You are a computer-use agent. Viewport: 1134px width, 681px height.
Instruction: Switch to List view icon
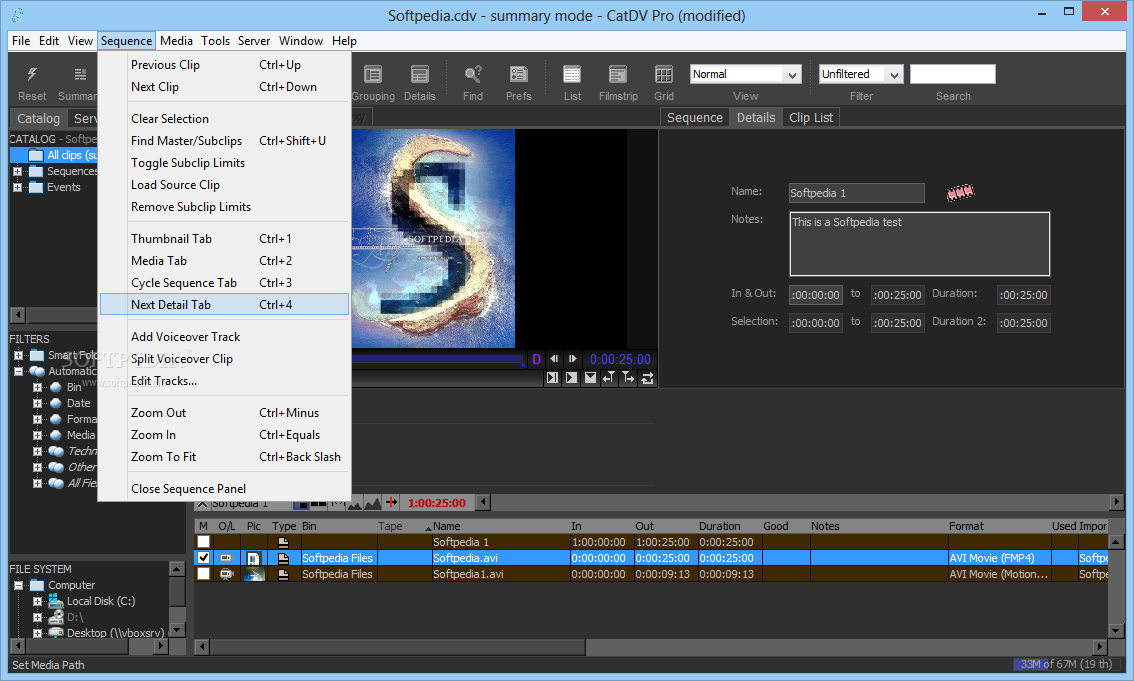572,74
